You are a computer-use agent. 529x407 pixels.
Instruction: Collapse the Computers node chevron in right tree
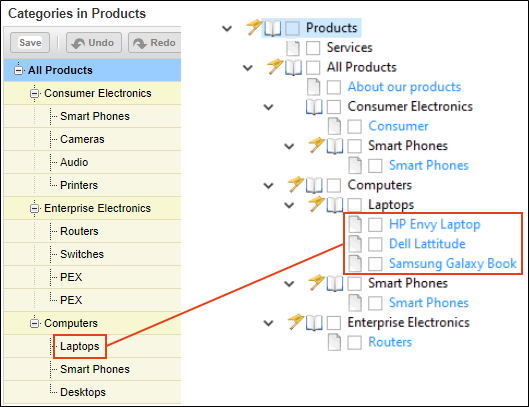tap(269, 186)
